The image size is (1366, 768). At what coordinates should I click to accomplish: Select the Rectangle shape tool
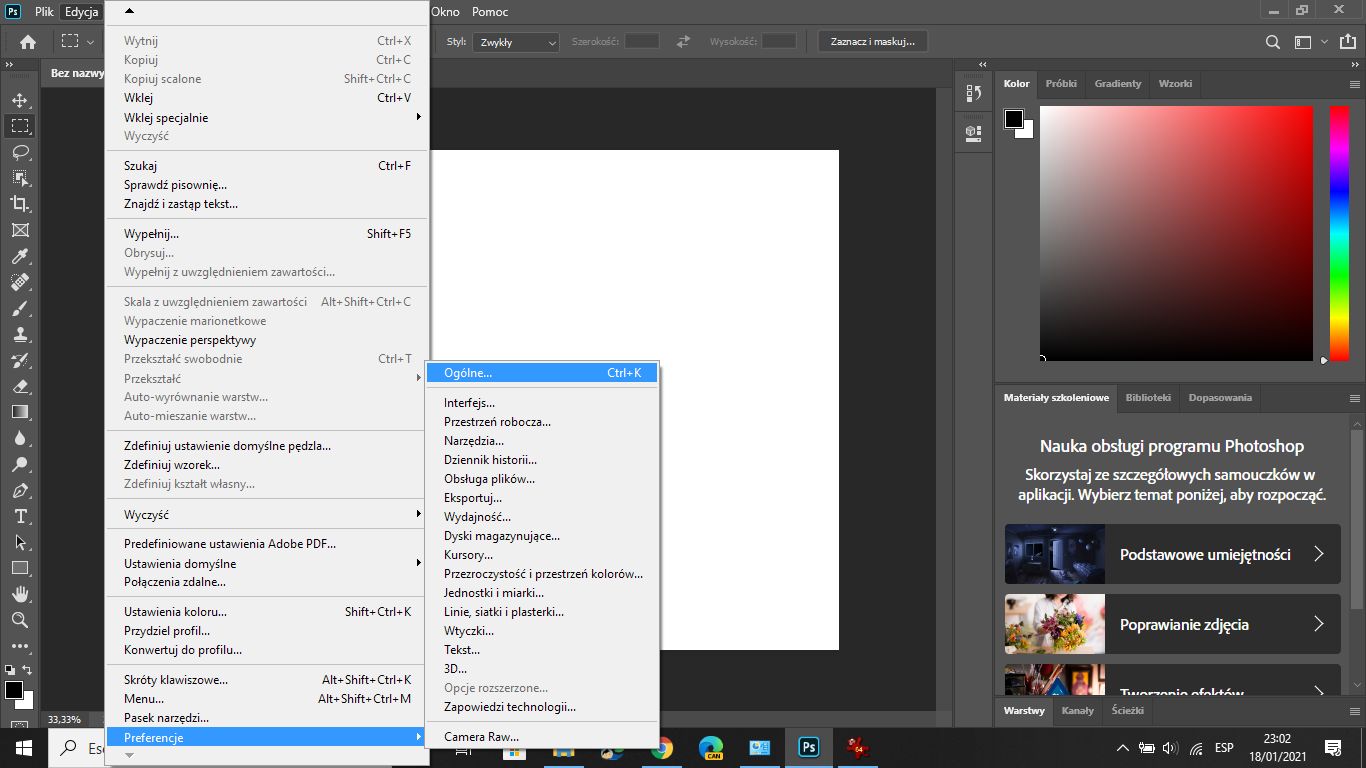click(19, 568)
